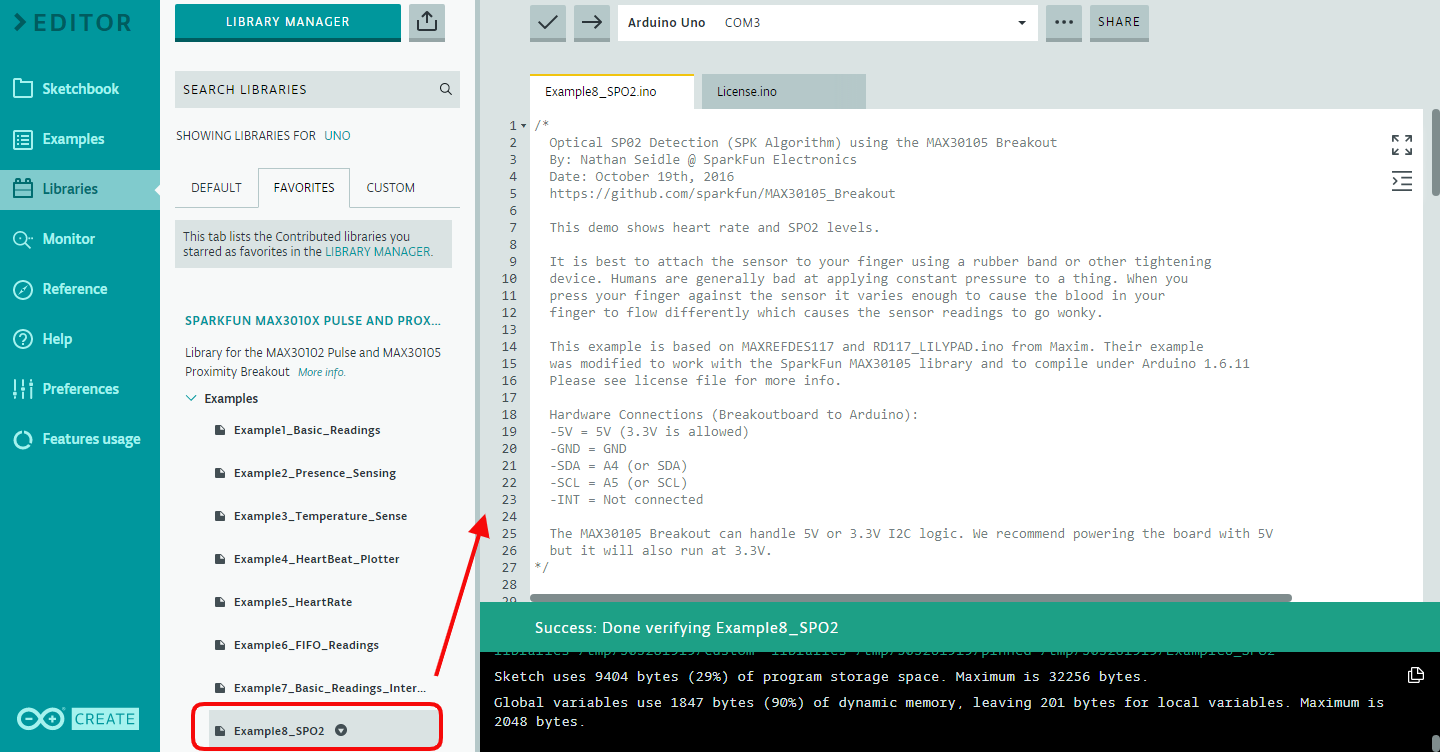Open Example2_Presence_Sensing sketch

[x=315, y=473]
